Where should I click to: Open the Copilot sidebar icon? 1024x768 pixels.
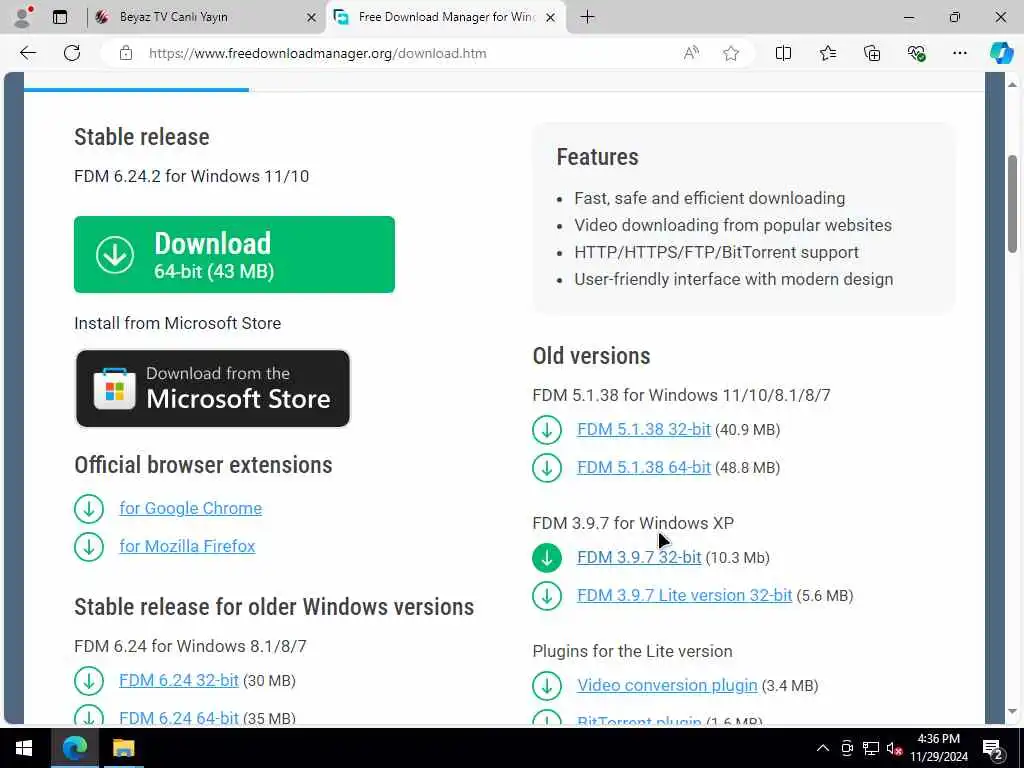click(1001, 53)
